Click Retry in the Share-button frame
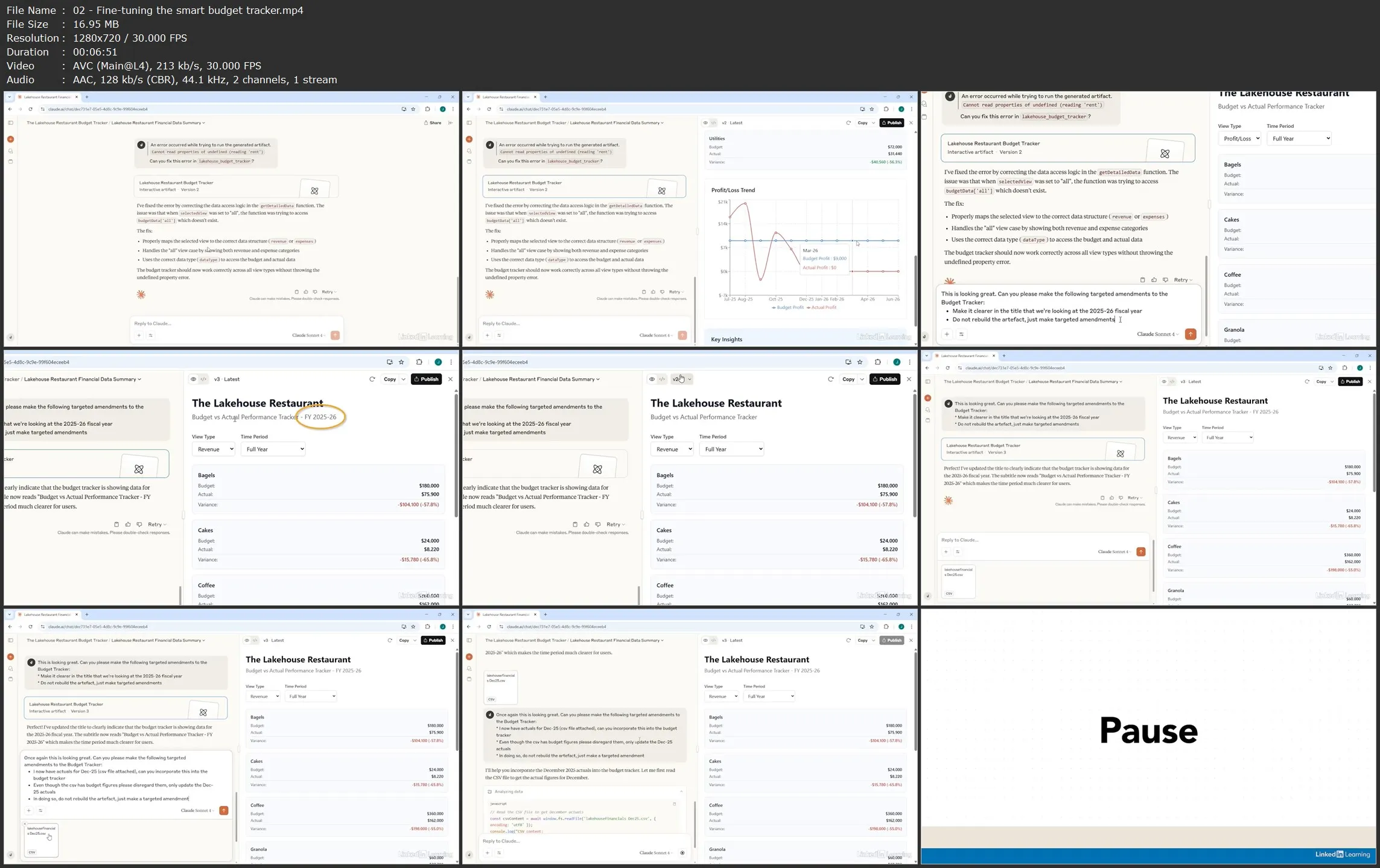The width and height of the screenshot is (1380, 868). (x=329, y=292)
